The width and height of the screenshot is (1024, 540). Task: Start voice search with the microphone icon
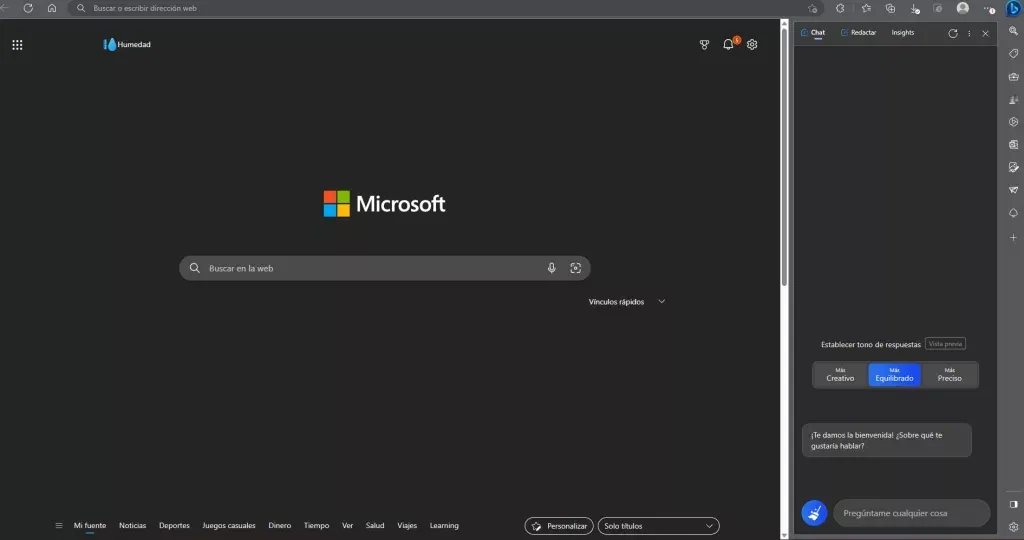(552, 268)
